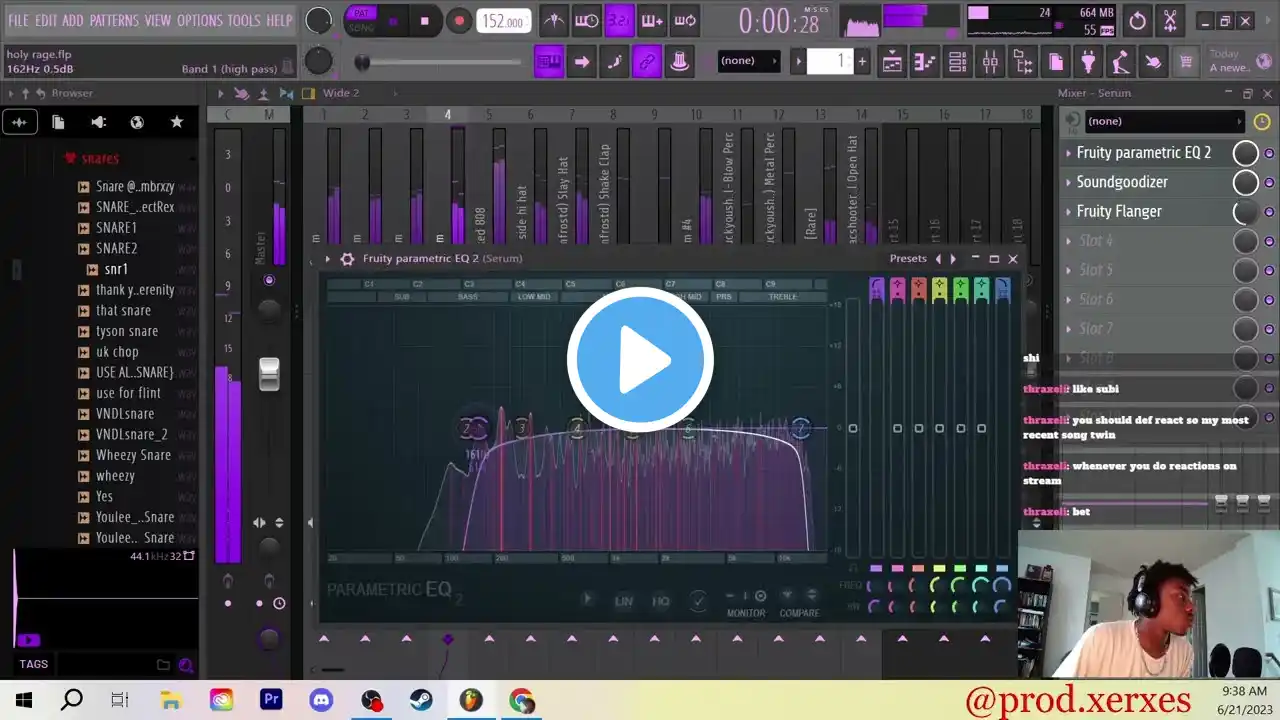Show the Browser via toolbar tree icon
The height and width of the screenshot is (720, 1280).
(1023, 62)
